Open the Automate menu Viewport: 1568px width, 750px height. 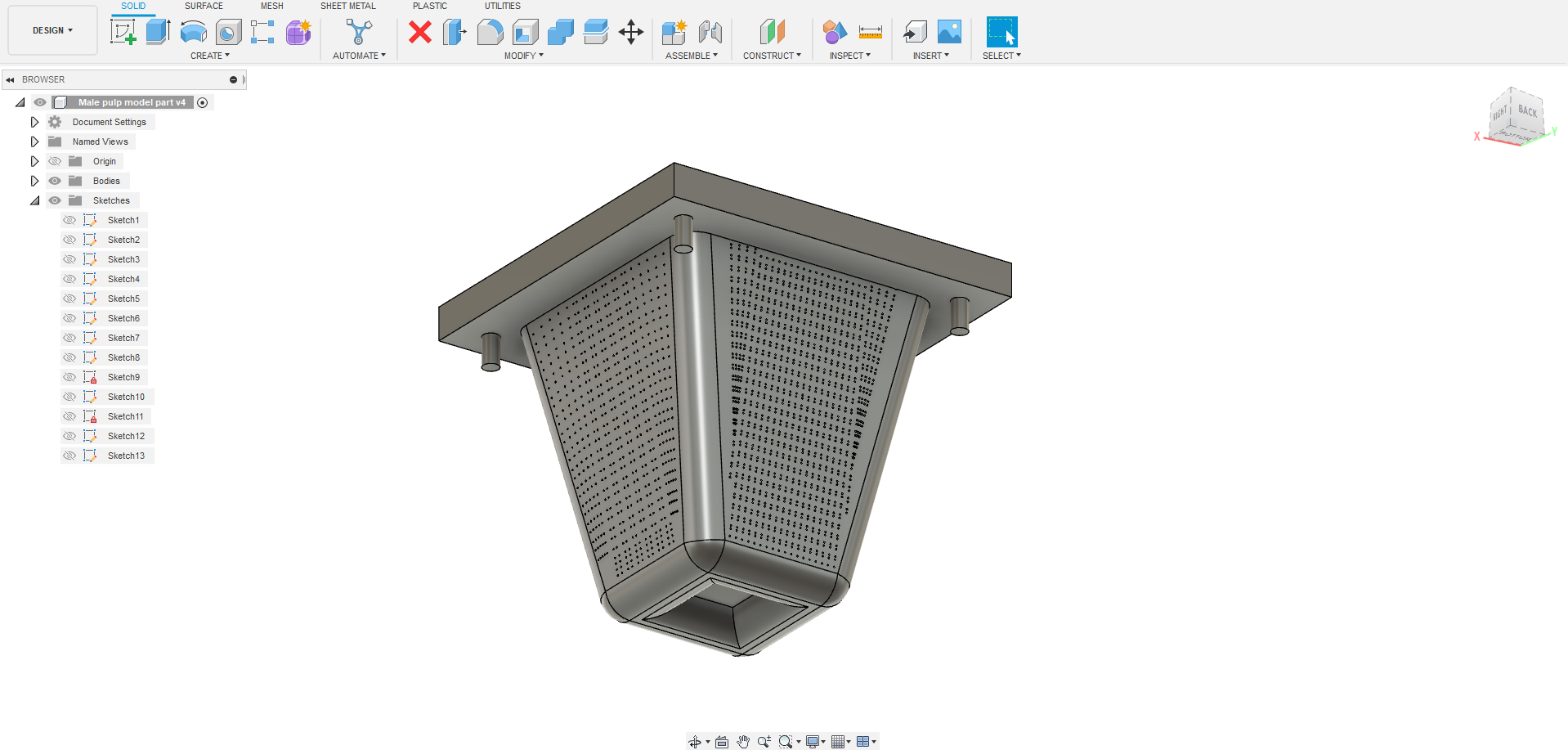[x=359, y=56]
